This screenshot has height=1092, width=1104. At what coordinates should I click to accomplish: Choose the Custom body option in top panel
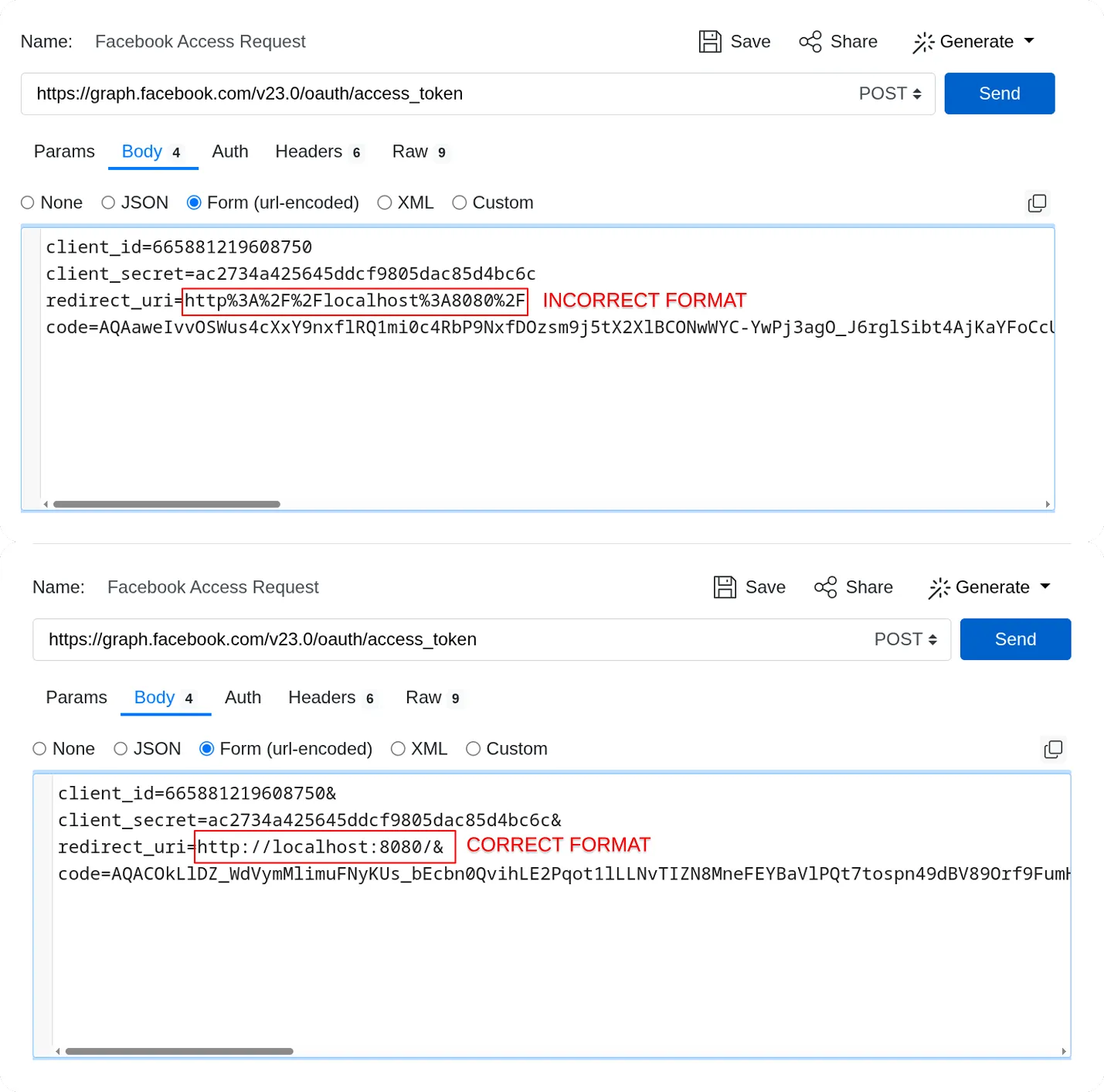[460, 202]
